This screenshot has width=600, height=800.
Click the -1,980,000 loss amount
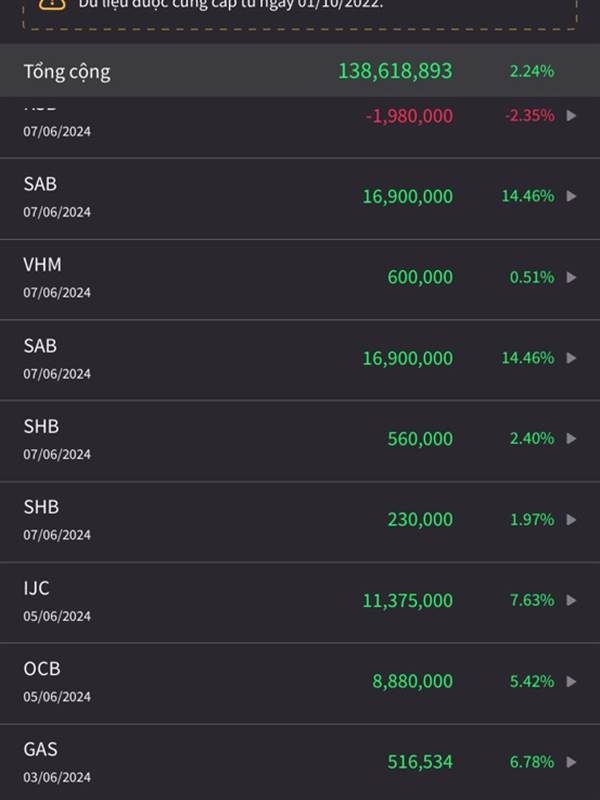[409, 116]
